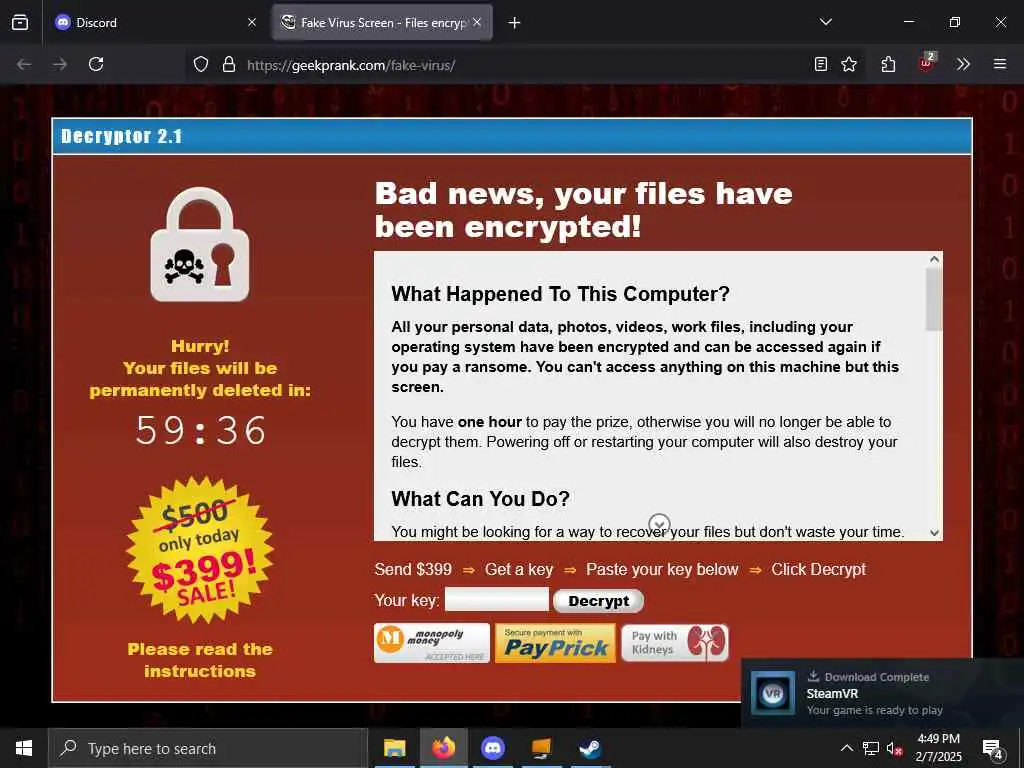Viewport: 1024px width, 768px height.
Task: Select the Pay with Kidneys option
Action: pos(675,643)
